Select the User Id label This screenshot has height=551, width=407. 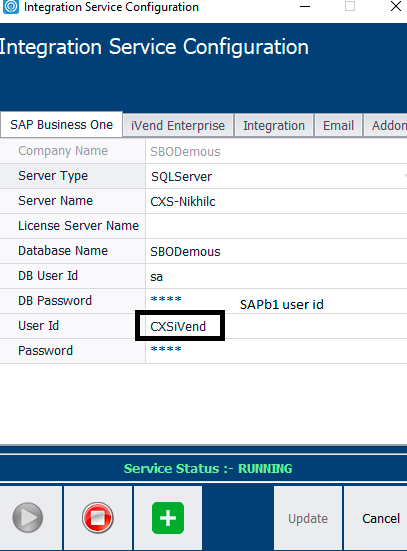[x=38, y=325]
